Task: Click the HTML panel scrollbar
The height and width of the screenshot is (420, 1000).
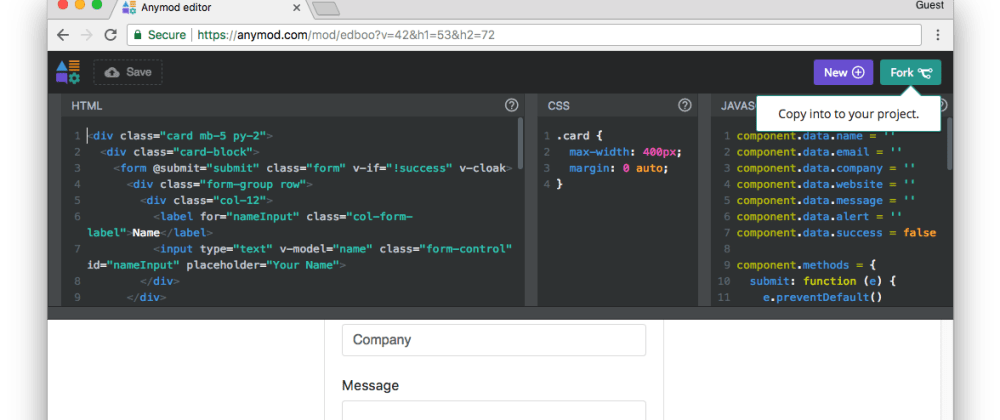Action: tap(520, 143)
